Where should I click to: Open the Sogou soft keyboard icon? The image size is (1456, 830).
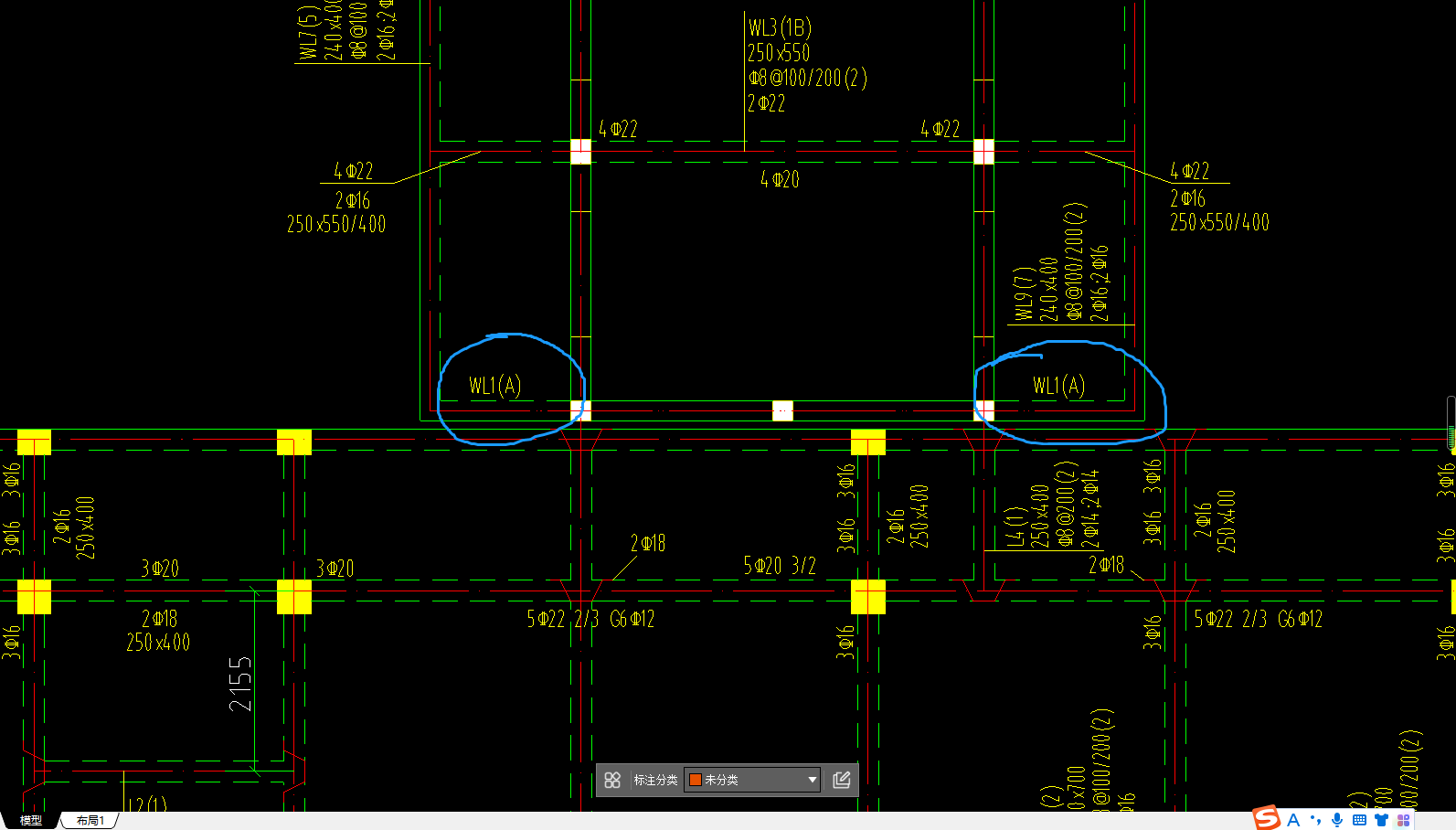pyautogui.click(x=1360, y=820)
